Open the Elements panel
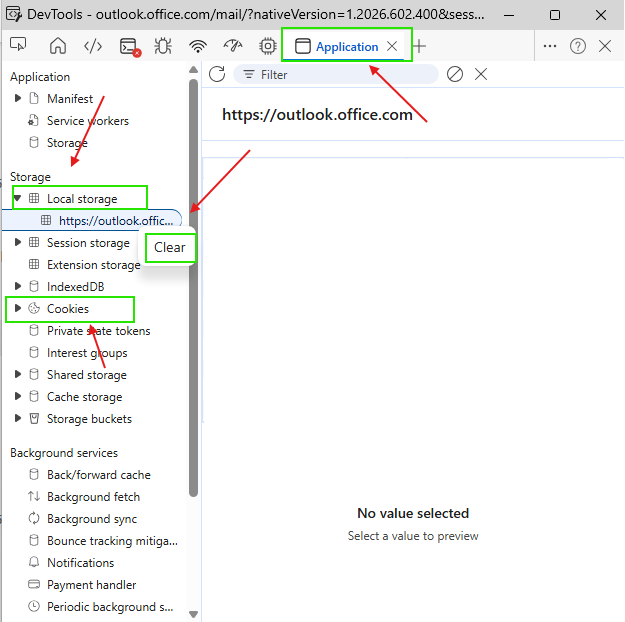Screen dimensions: 625x622 tap(93, 46)
